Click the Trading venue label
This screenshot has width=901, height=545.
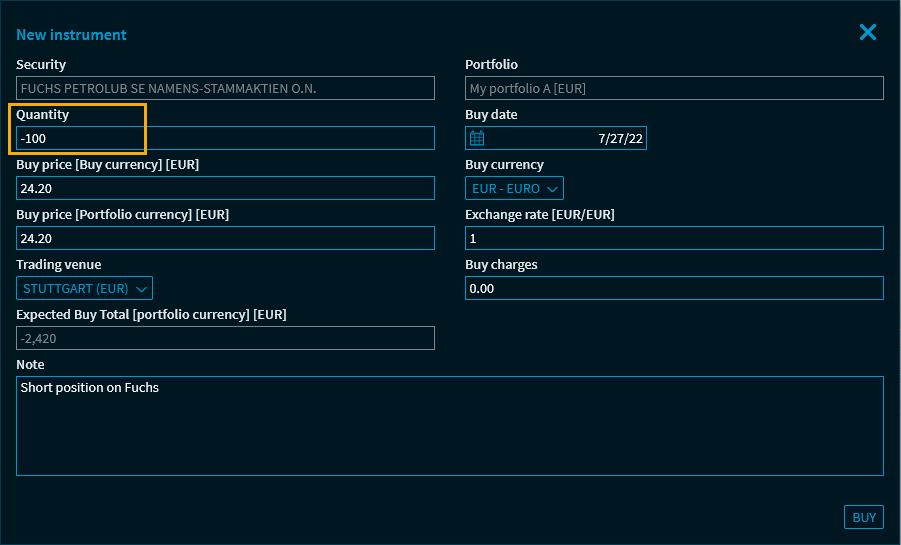(58, 265)
